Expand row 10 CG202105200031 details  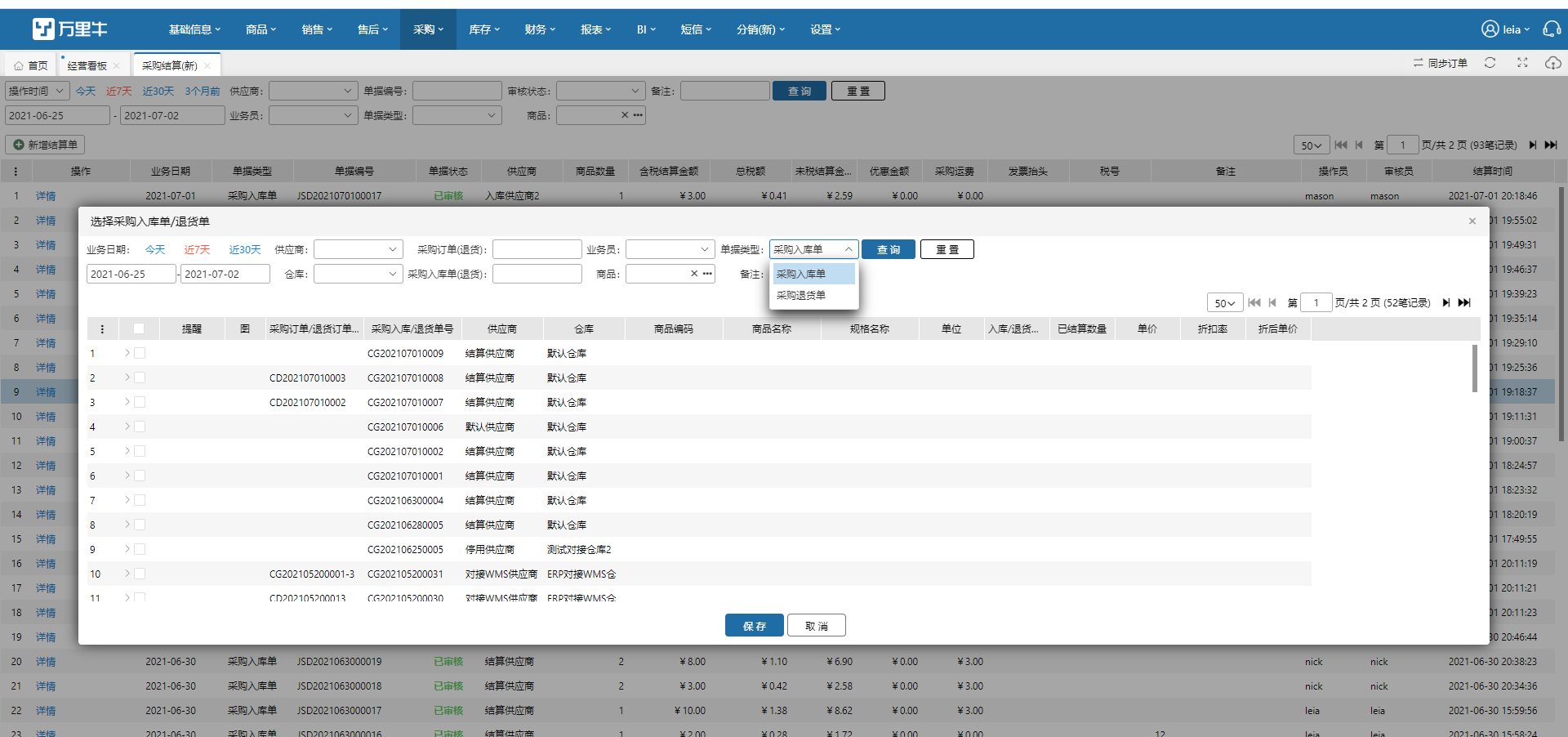tap(127, 574)
